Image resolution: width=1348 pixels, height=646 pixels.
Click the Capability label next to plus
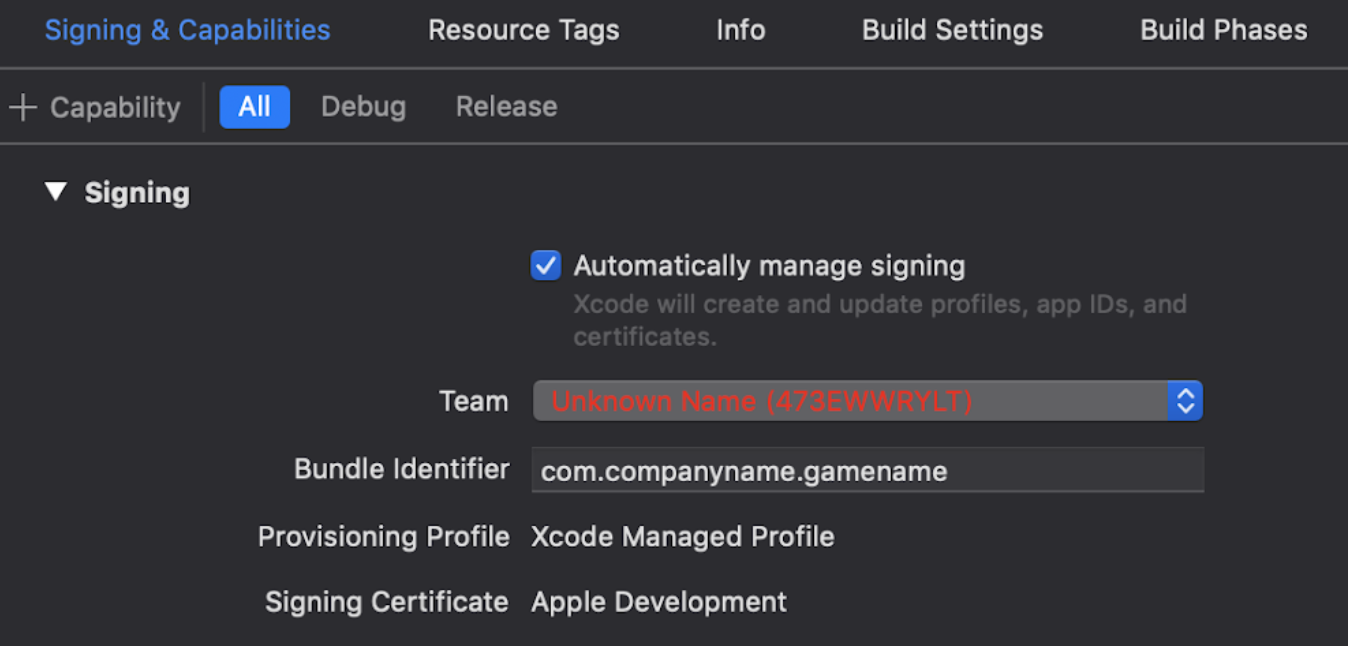115,107
